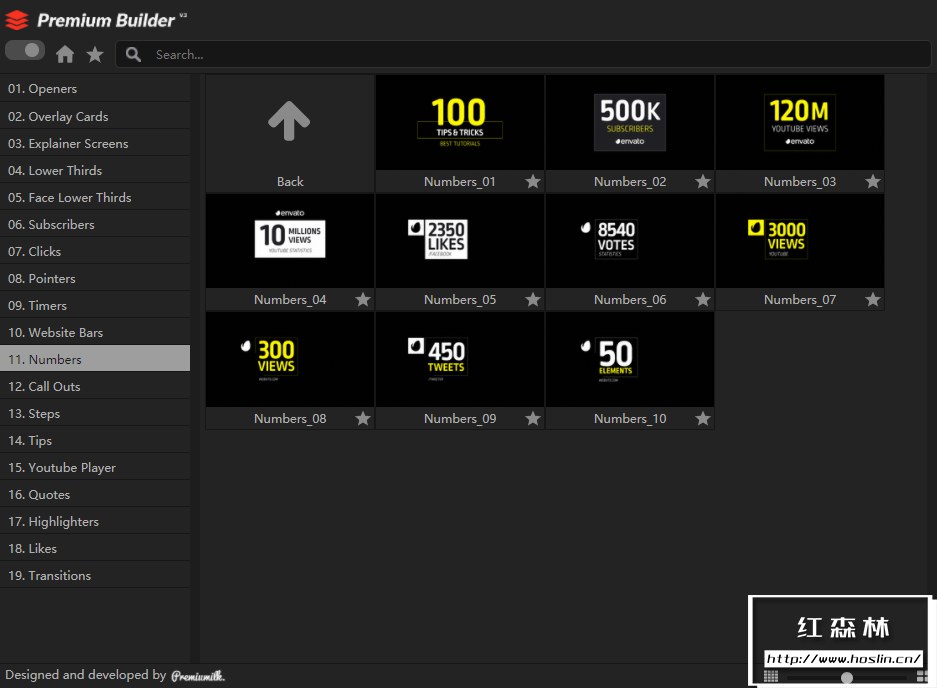This screenshot has width=937, height=688.
Task: Click the Numbers_01 label
Action: click(460, 182)
